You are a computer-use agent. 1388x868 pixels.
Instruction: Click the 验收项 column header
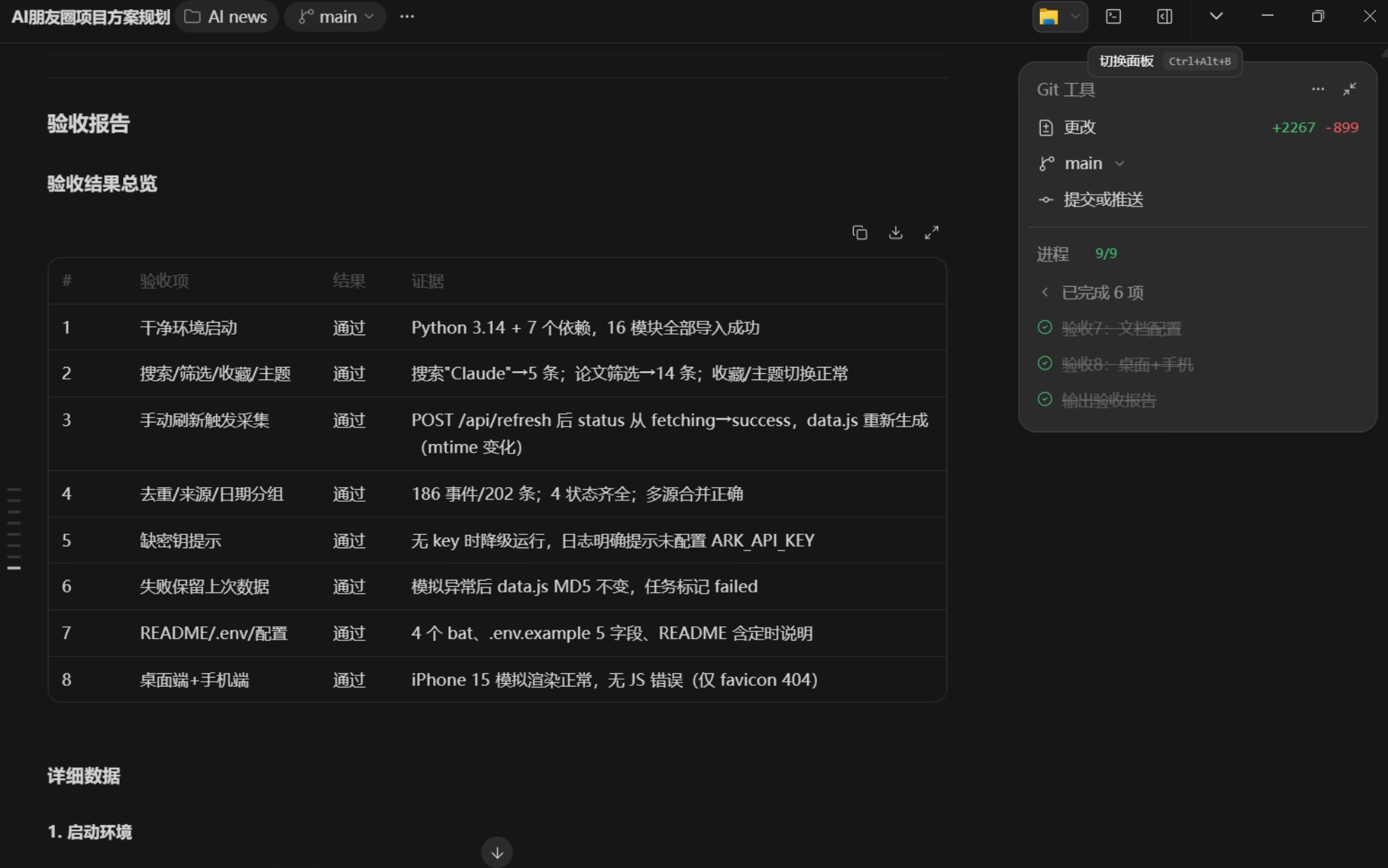click(x=165, y=281)
